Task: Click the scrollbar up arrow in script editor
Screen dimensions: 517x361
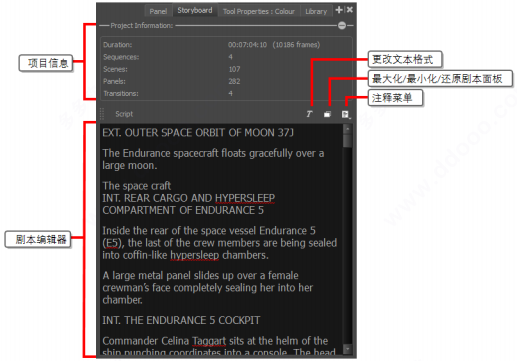Action: [x=347, y=128]
